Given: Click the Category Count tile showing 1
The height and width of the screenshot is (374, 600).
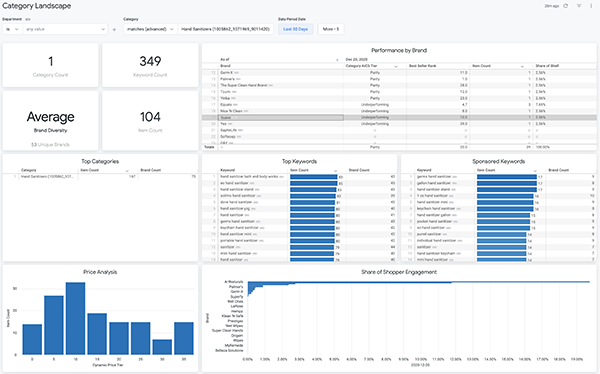Looking at the screenshot, I should [x=51, y=65].
